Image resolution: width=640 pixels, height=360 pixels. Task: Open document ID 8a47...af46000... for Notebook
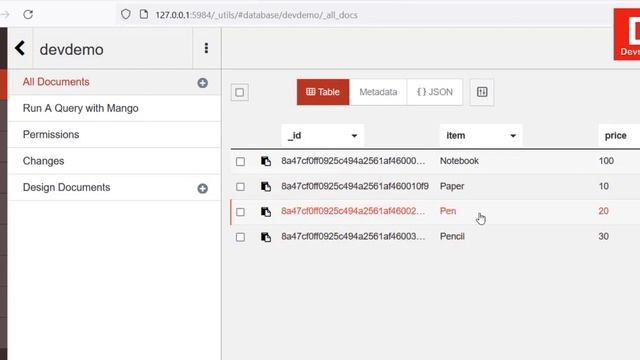tap(353, 161)
